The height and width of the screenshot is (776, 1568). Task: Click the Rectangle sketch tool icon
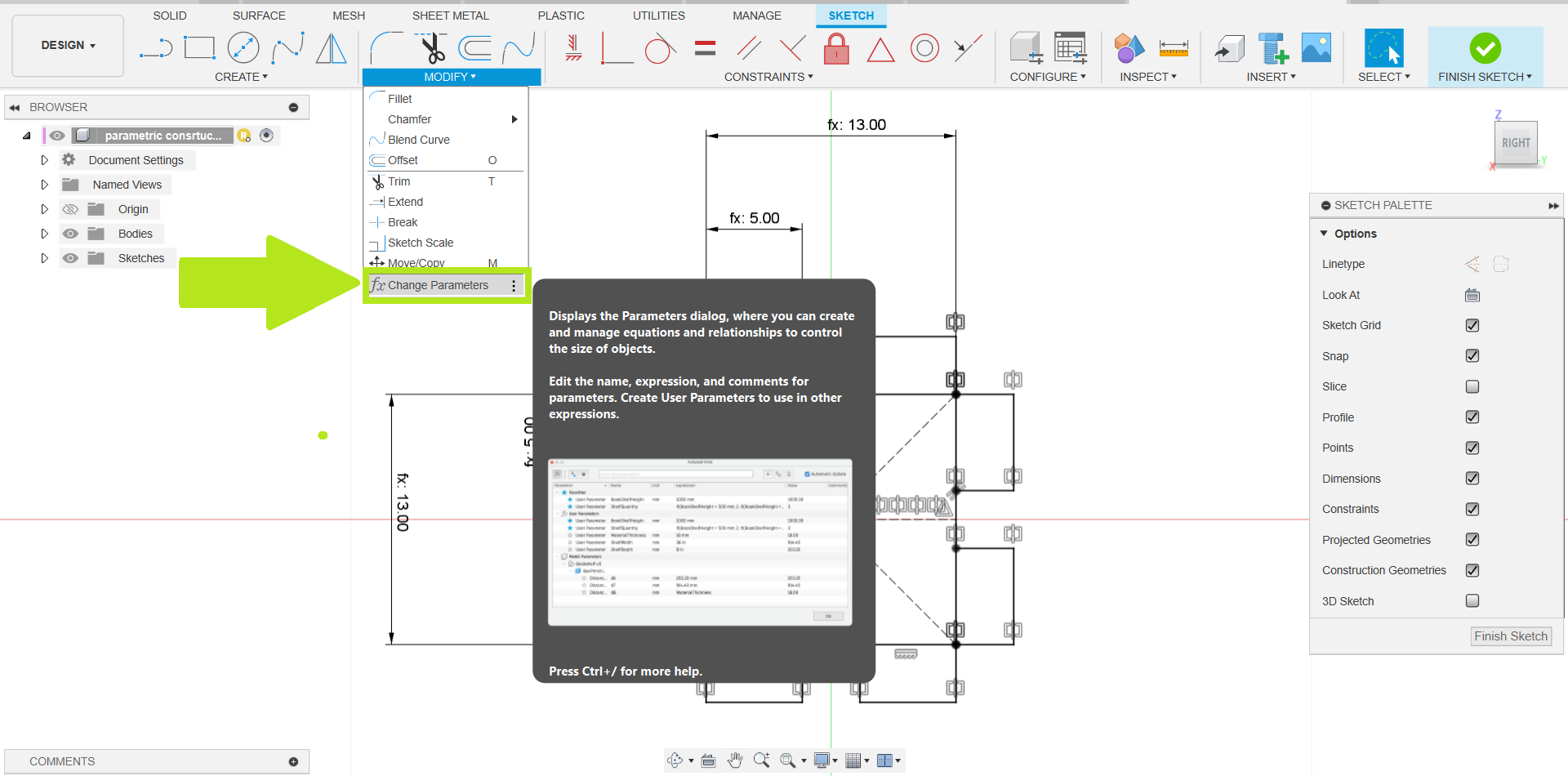click(x=199, y=49)
